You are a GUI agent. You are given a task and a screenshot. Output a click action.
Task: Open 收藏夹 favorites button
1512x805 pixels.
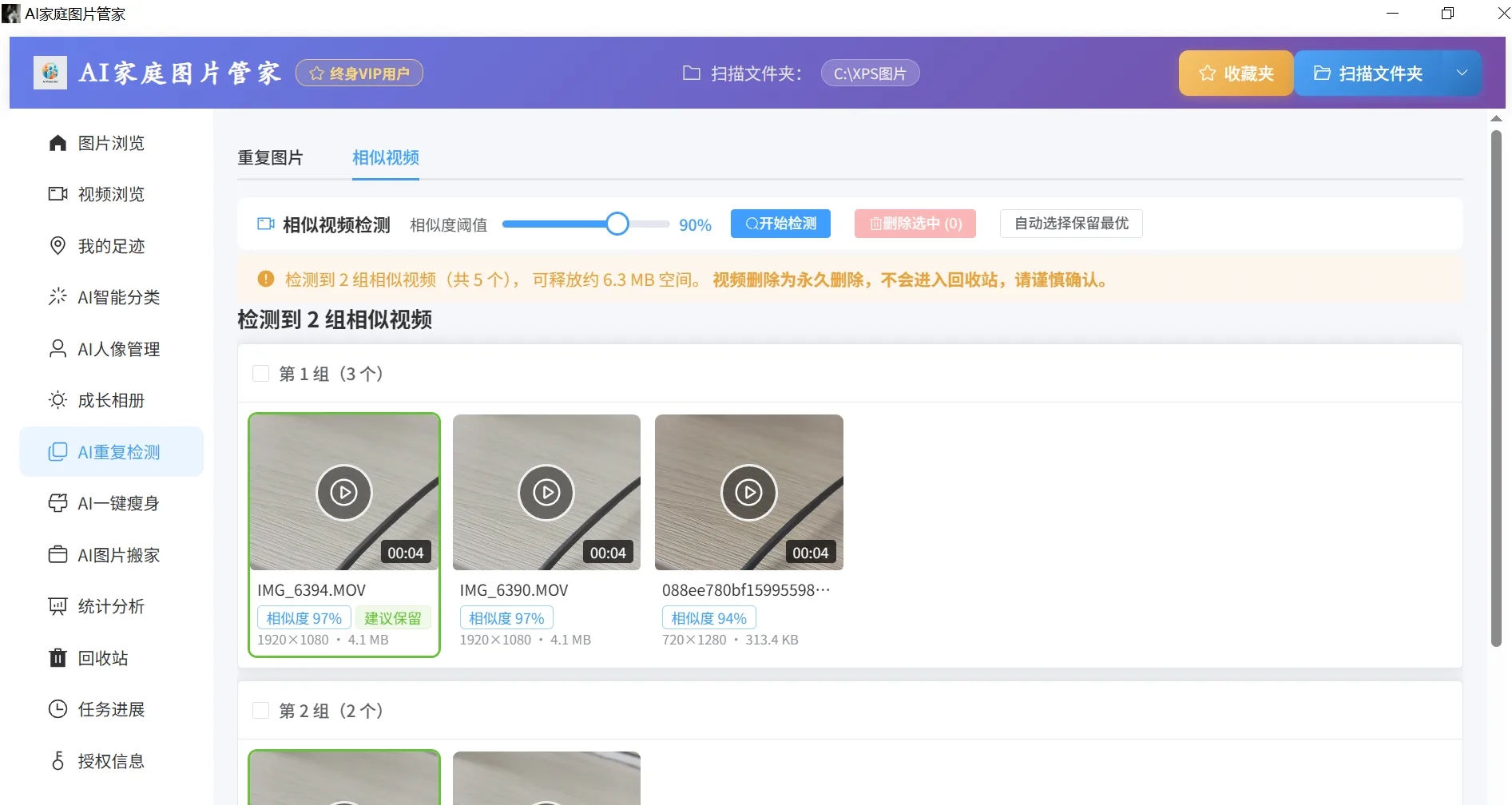1236,73
